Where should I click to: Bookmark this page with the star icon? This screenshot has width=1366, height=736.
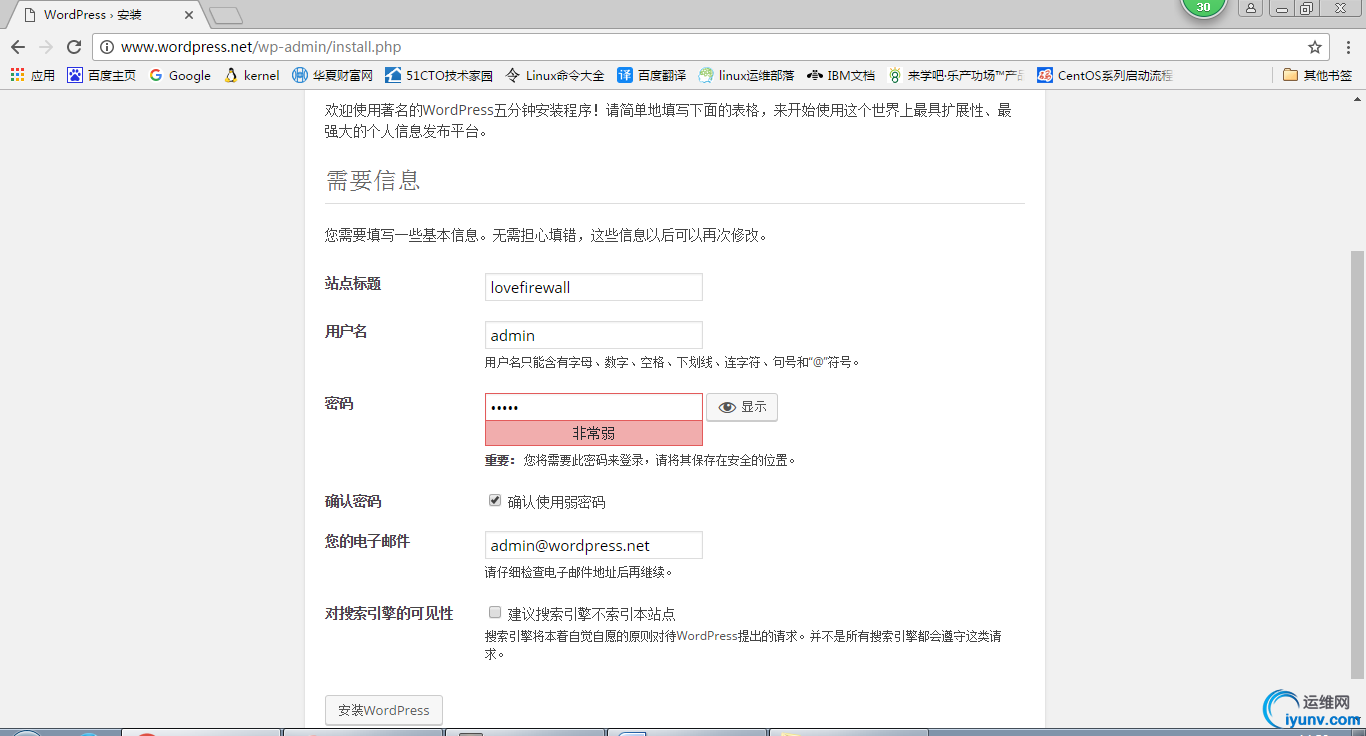tap(1315, 47)
